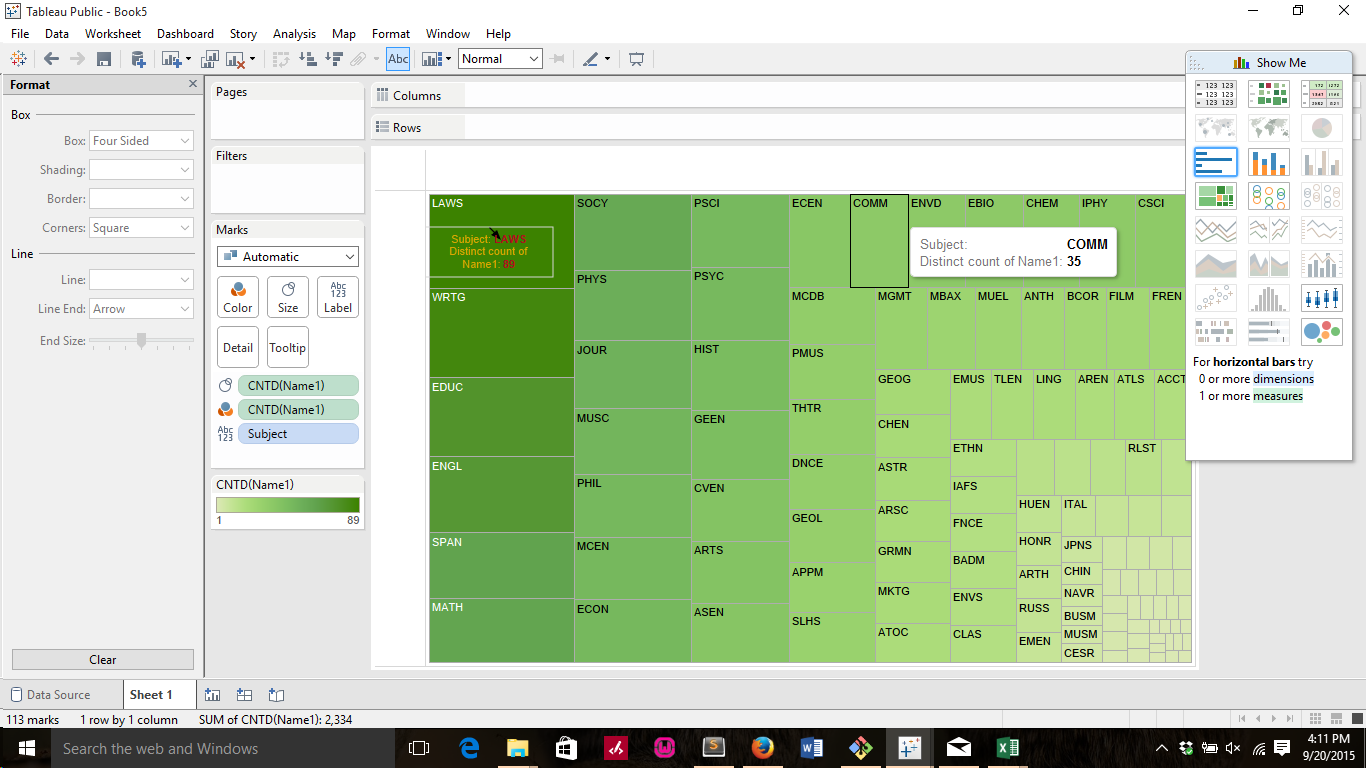Enter Presentation Mode via toolbar icon
Screen dimensions: 1366x768
point(636,59)
